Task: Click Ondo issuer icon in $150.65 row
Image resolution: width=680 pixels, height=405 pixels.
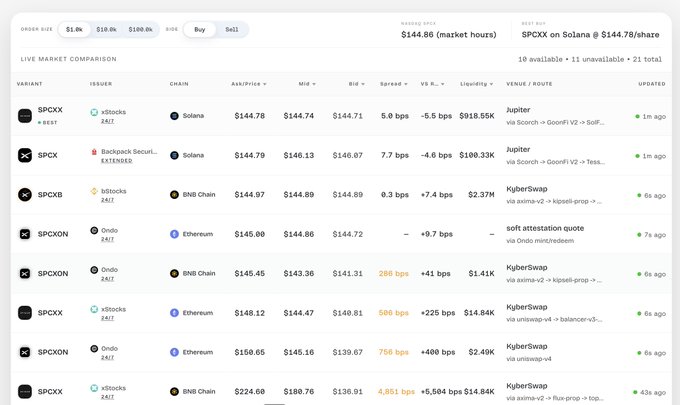Action: click(x=94, y=348)
